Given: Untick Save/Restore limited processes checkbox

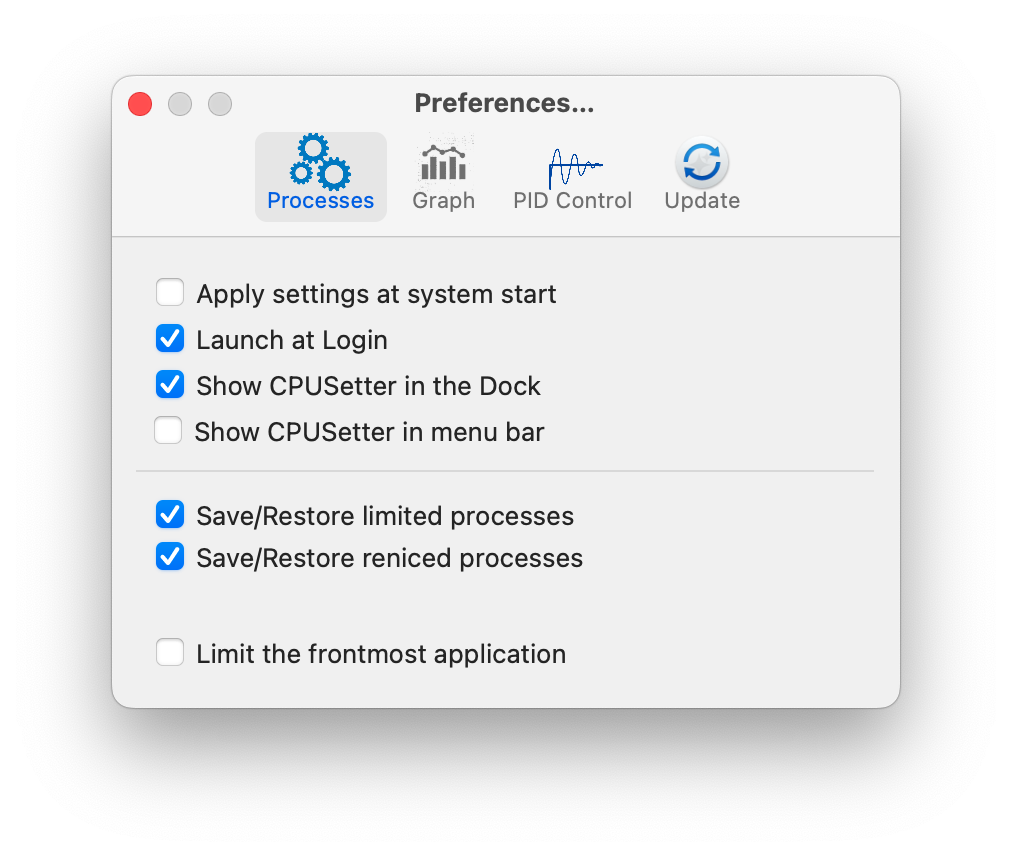Looking at the screenshot, I should pyautogui.click(x=170, y=515).
